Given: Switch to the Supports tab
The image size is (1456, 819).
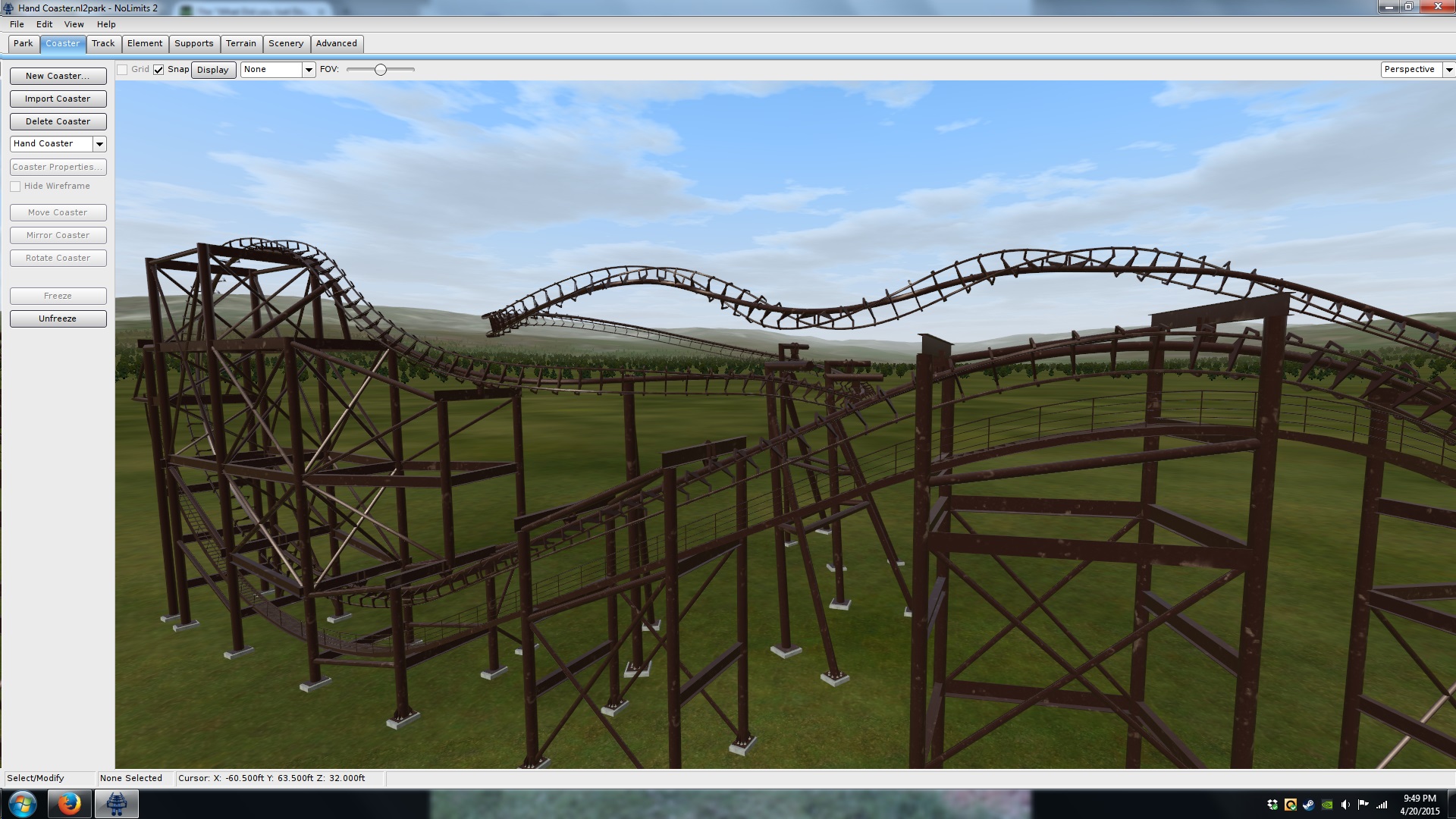Looking at the screenshot, I should (193, 44).
